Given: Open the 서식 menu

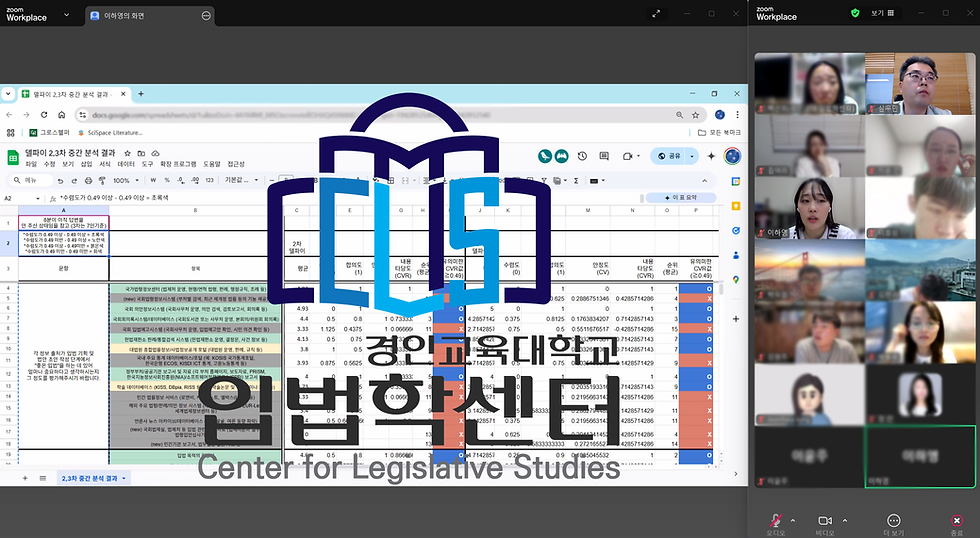Looking at the screenshot, I should [105, 164].
